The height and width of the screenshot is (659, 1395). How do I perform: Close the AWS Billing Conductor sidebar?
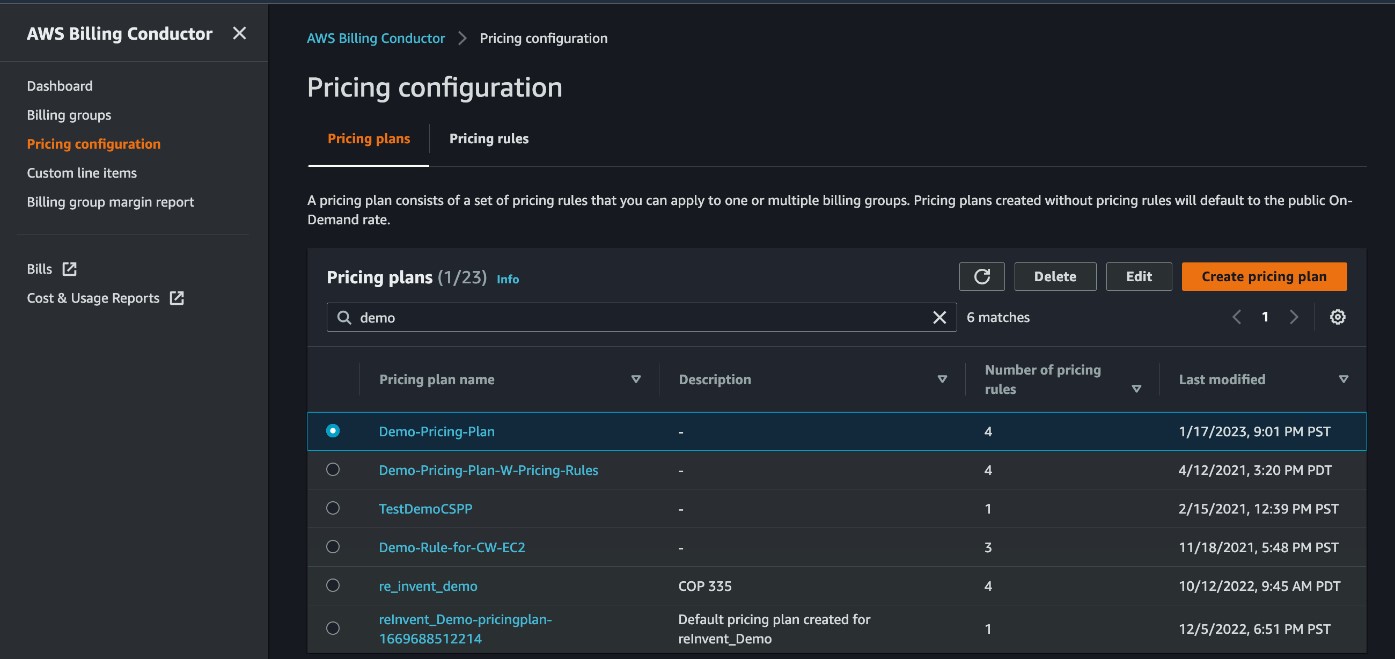coord(239,33)
